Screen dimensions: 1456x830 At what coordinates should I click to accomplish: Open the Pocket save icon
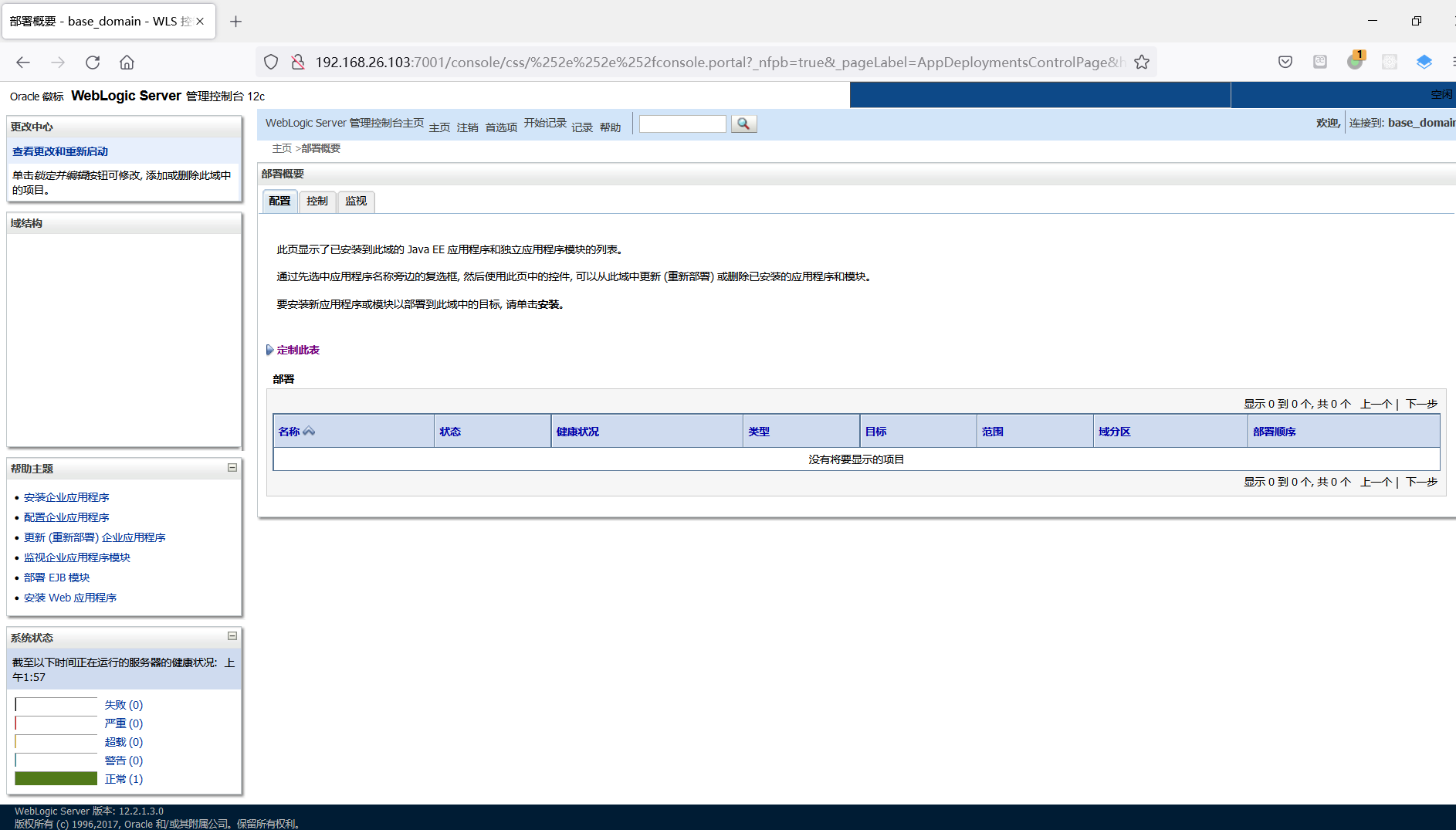click(x=1285, y=63)
